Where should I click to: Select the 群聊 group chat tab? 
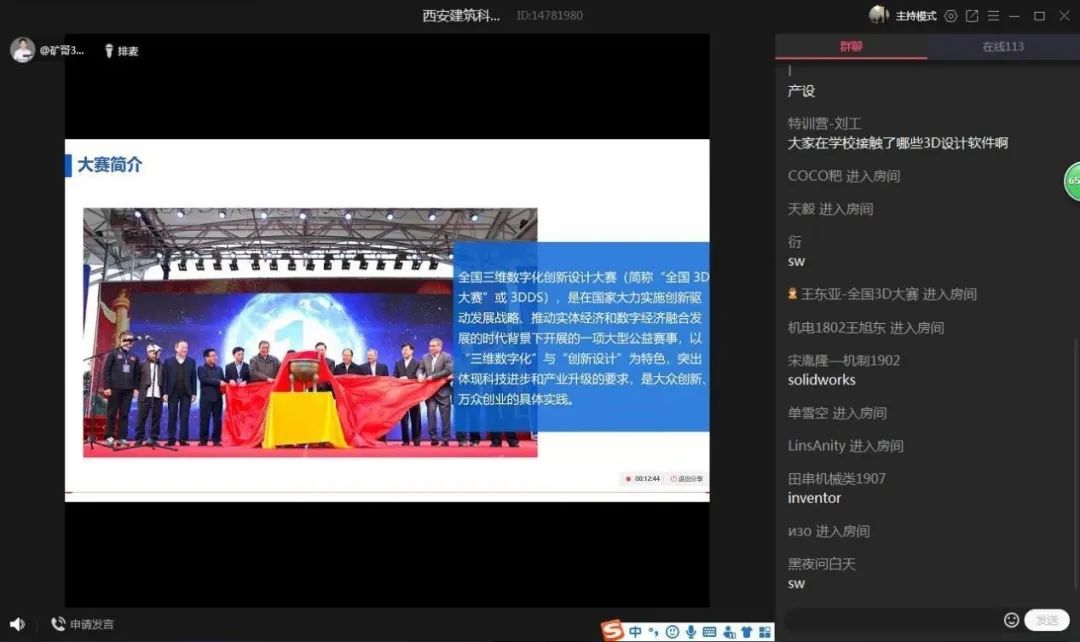click(x=851, y=46)
